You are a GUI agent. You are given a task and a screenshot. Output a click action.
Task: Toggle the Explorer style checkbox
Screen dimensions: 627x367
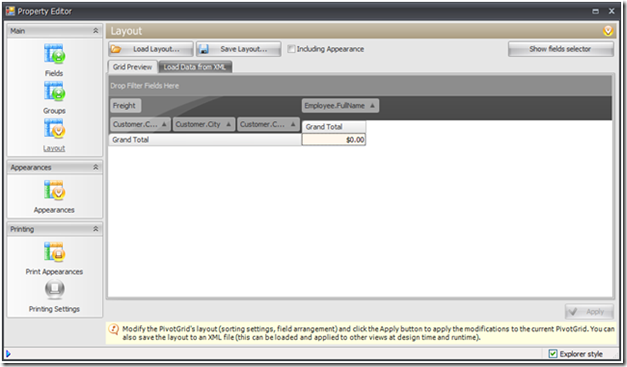tap(553, 353)
